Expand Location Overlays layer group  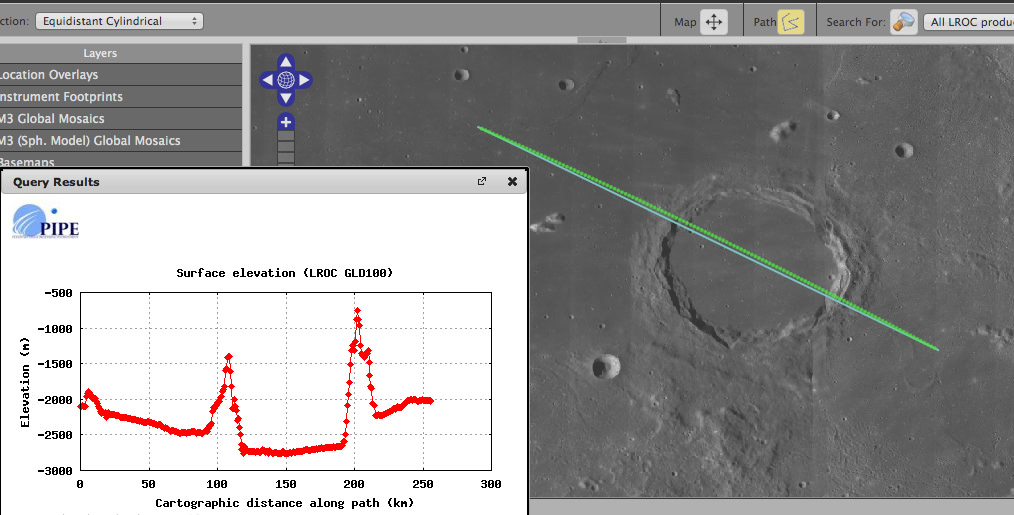click(120, 75)
